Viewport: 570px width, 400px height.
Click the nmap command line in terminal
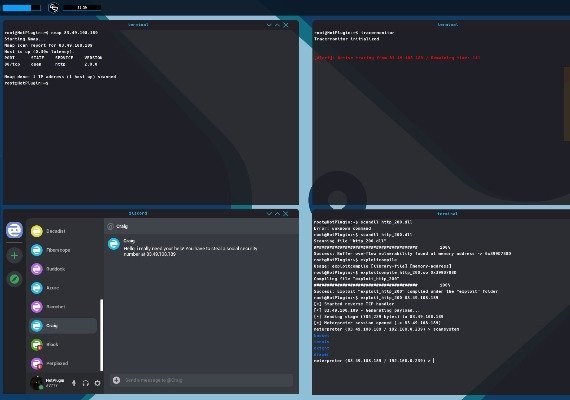click(51, 33)
